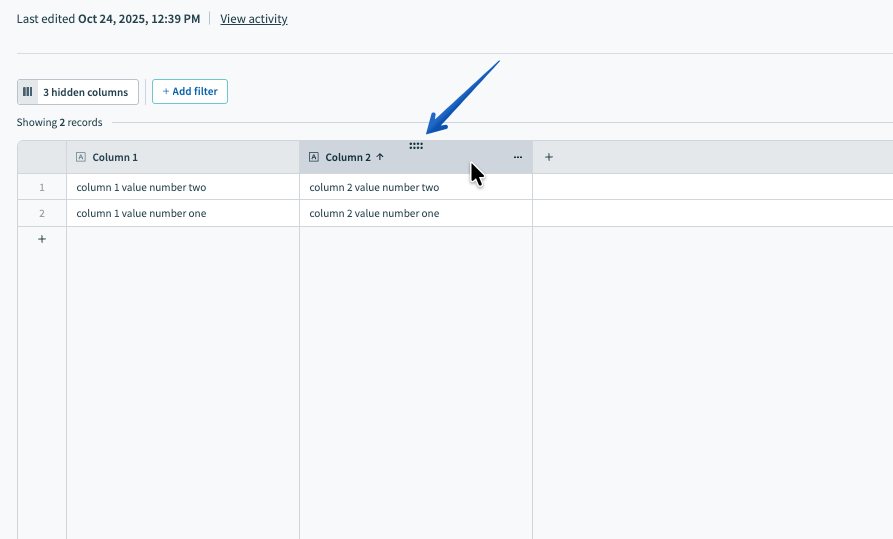Click cell "column 1 value number two"

click(x=141, y=187)
